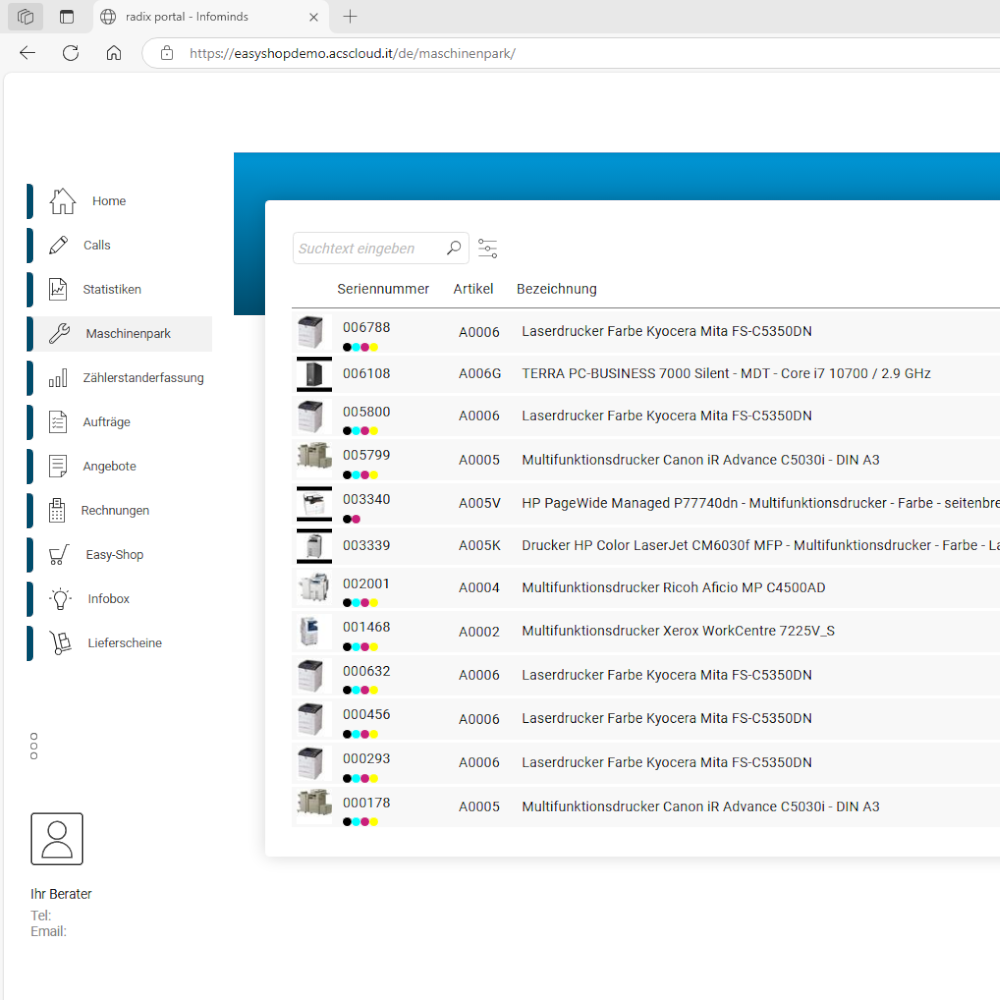Open Drucker HP Color LaserJet CM6030f row

pyautogui.click(x=646, y=546)
